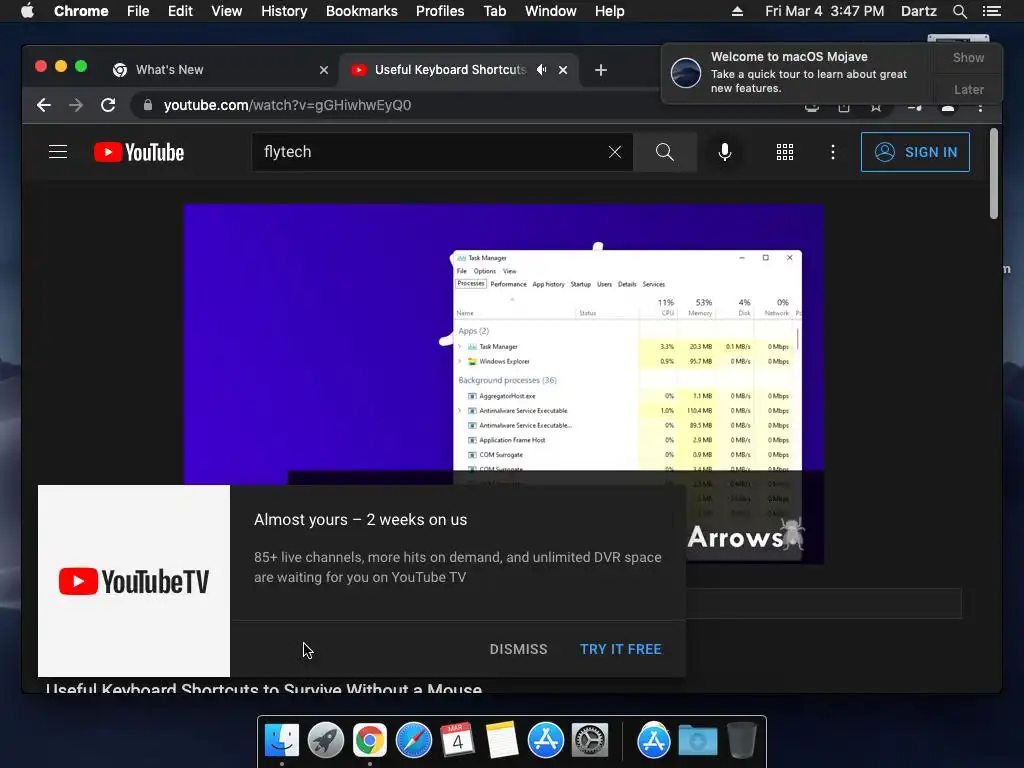Reload the YouTube page
Image resolution: width=1024 pixels, height=768 pixels.
pos(108,105)
